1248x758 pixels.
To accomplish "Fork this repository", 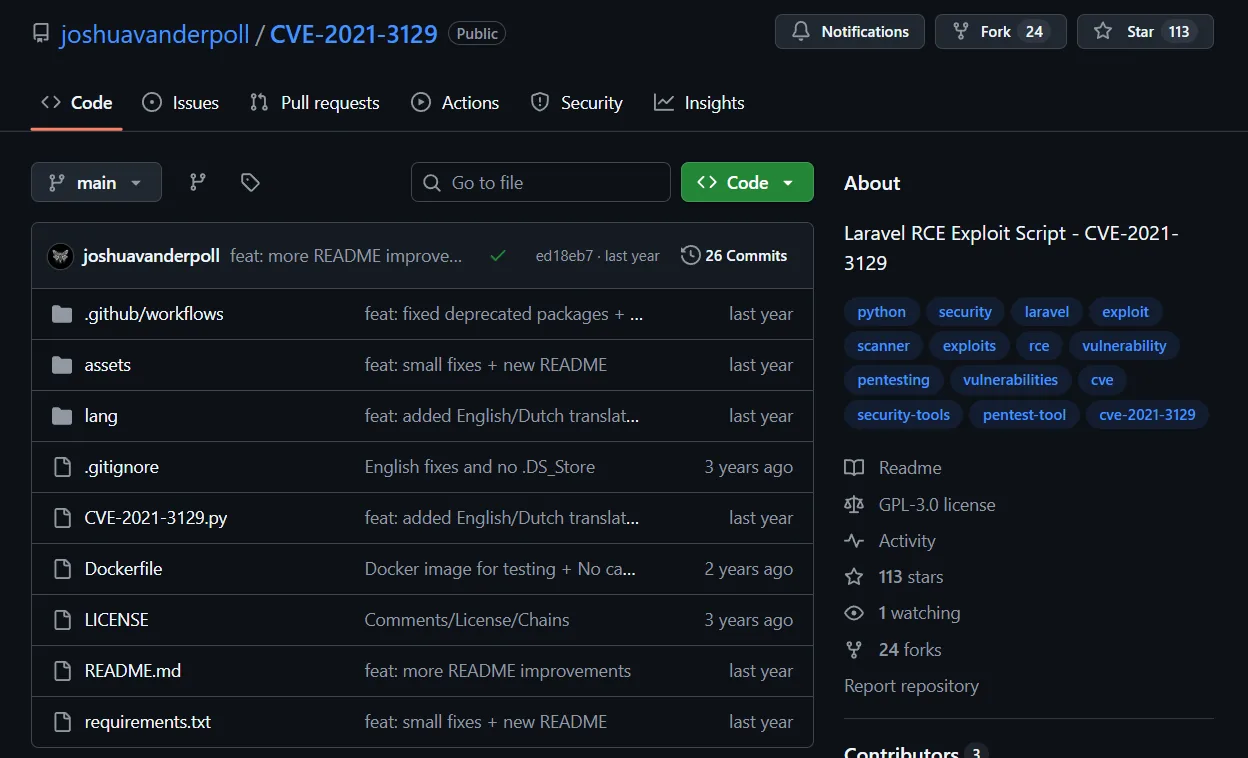I will pos(1000,32).
